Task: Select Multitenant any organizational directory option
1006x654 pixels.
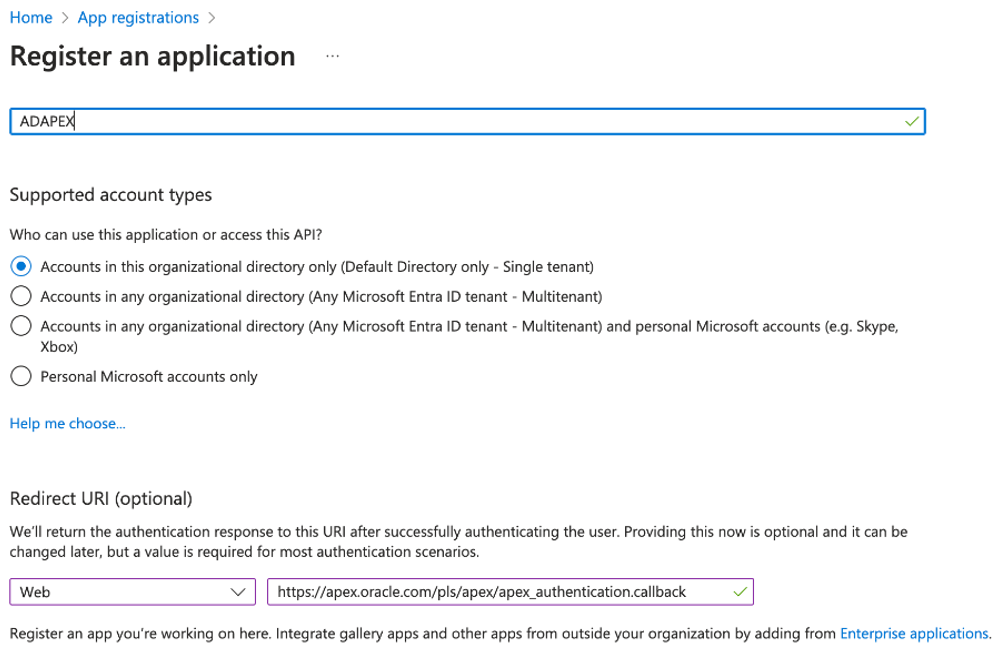Action: tap(20, 297)
